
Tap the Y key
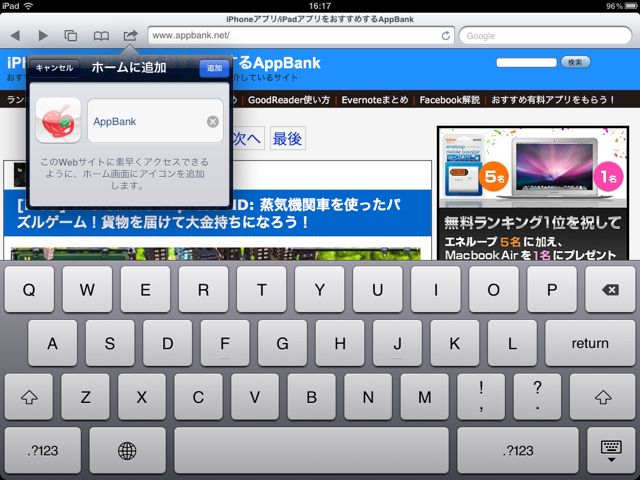pos(320,289)
